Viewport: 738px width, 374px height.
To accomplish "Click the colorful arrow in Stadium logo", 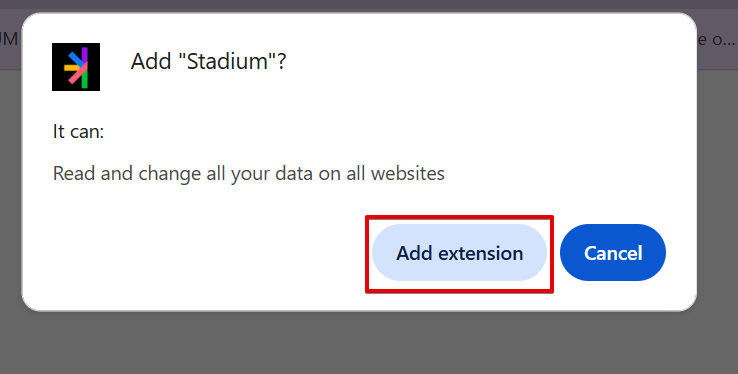I will point(76,67).
